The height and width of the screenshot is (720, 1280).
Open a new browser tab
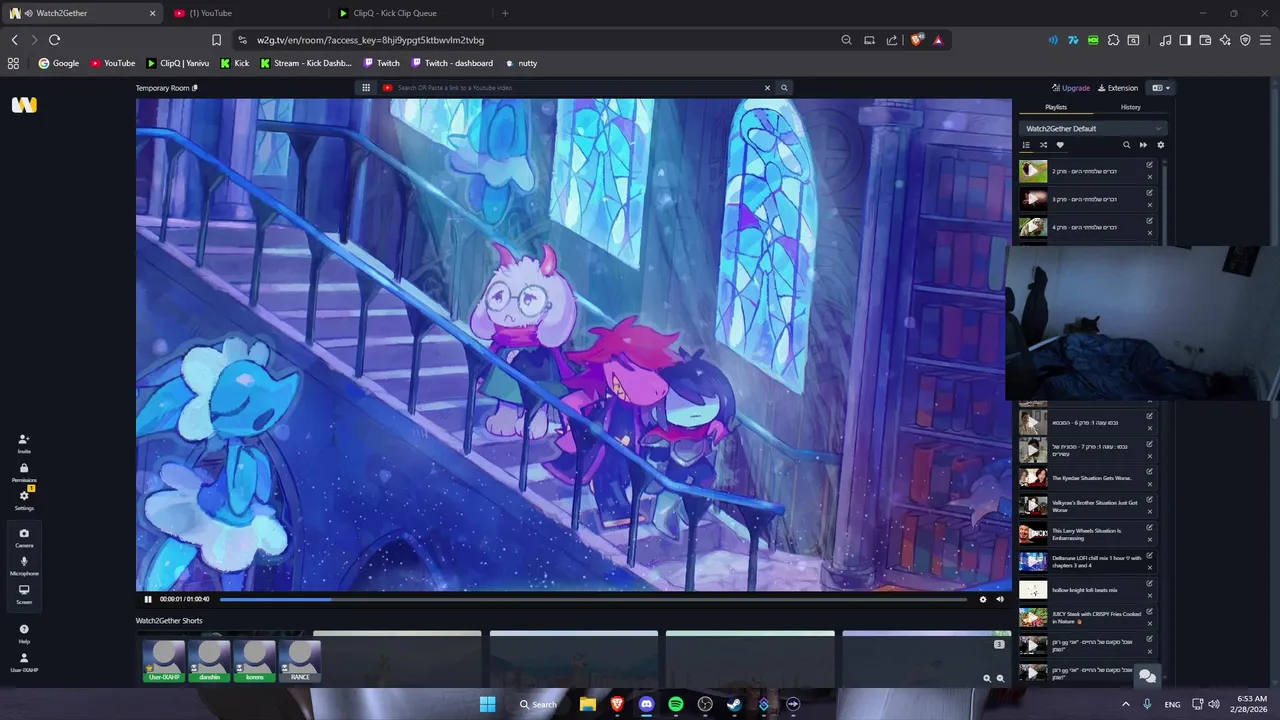point(505,13)
